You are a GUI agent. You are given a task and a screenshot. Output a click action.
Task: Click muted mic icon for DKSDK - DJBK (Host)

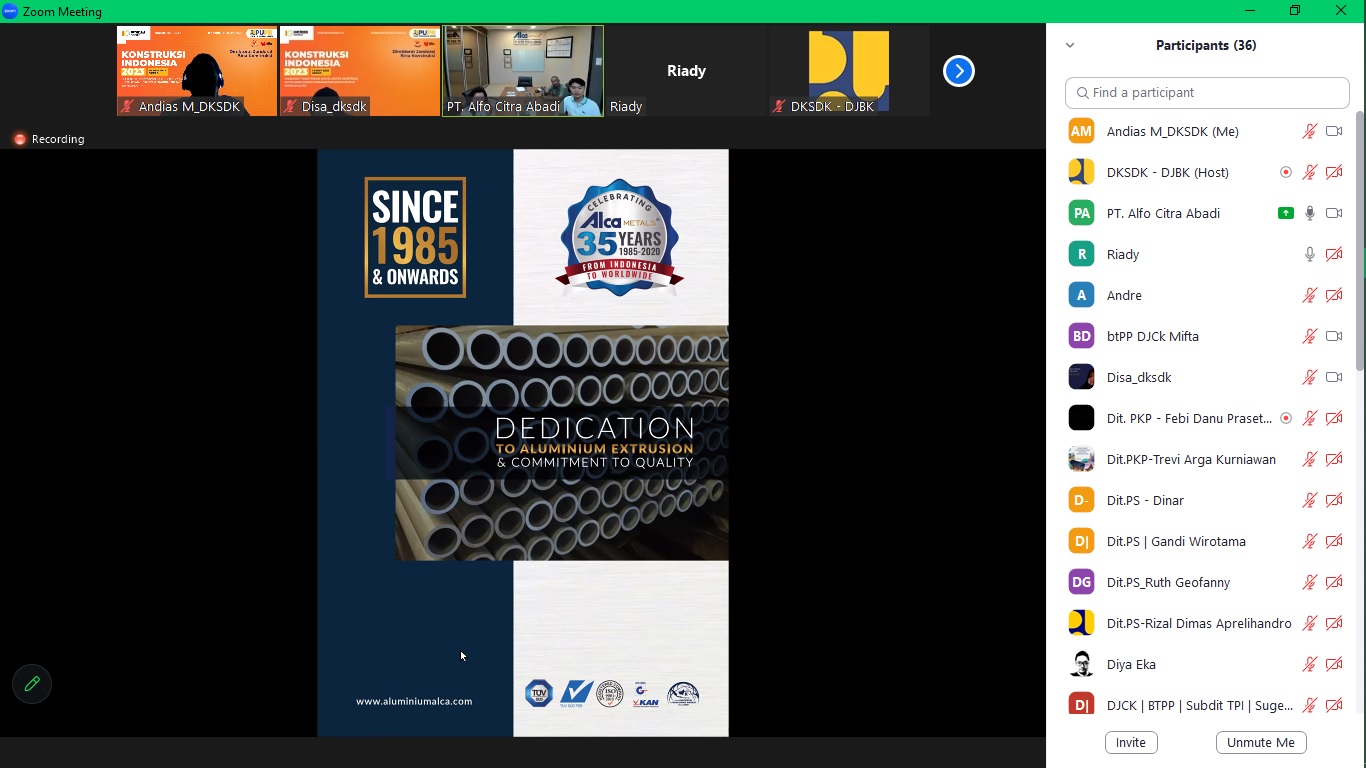tap(1309, 172)
